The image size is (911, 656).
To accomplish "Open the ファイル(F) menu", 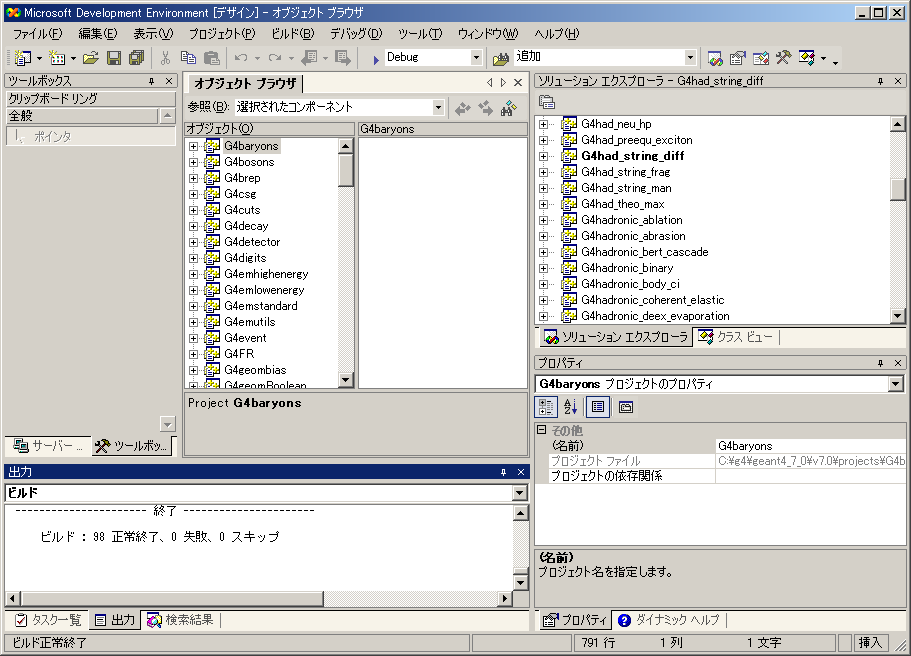I will (37, 34).
